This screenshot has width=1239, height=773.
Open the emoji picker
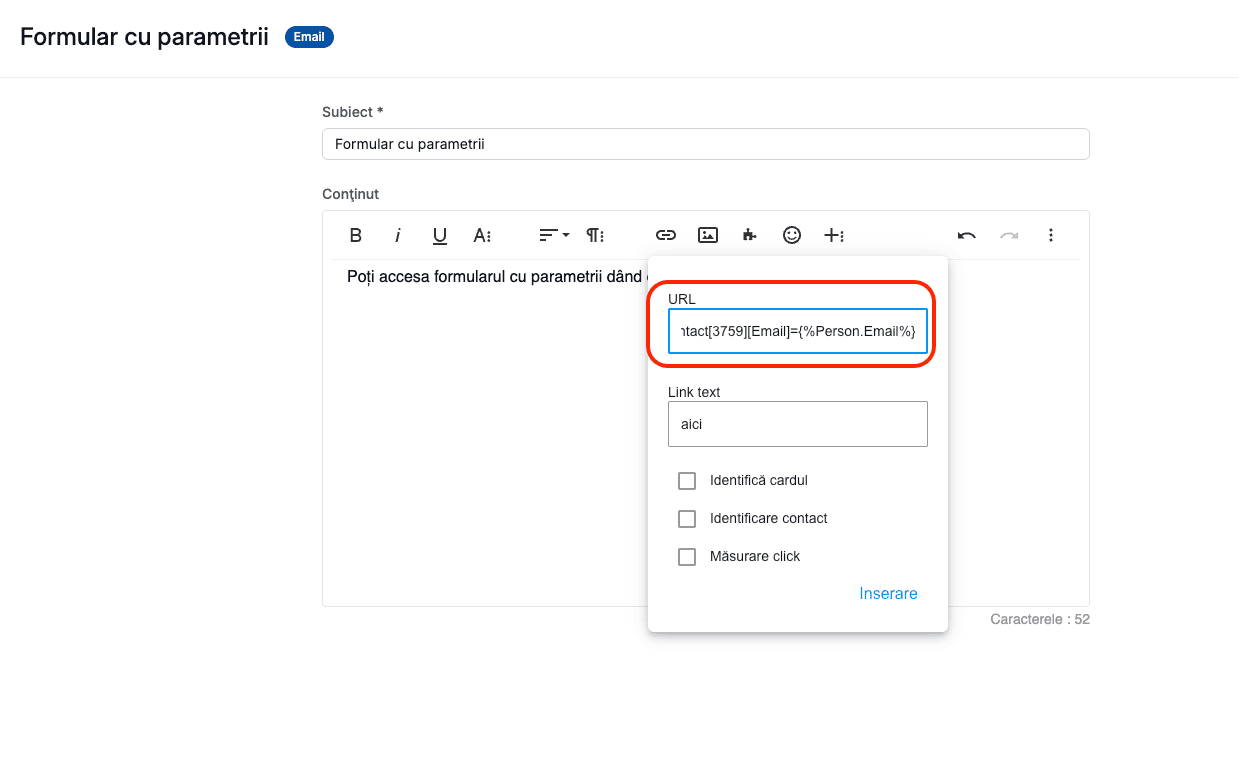click(x=792, y=235)
